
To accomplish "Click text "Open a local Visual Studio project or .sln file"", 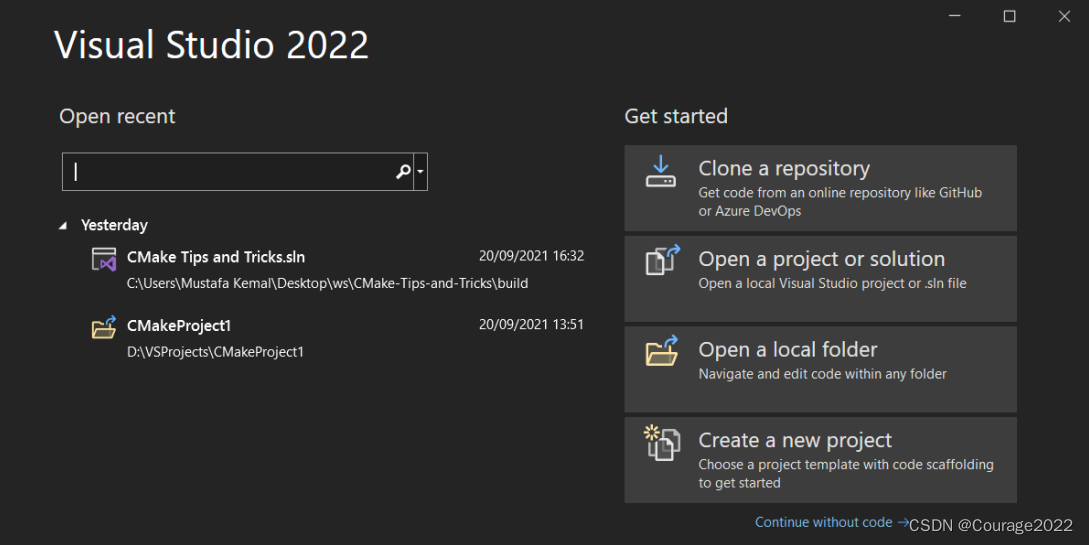I will click(832, 283).
